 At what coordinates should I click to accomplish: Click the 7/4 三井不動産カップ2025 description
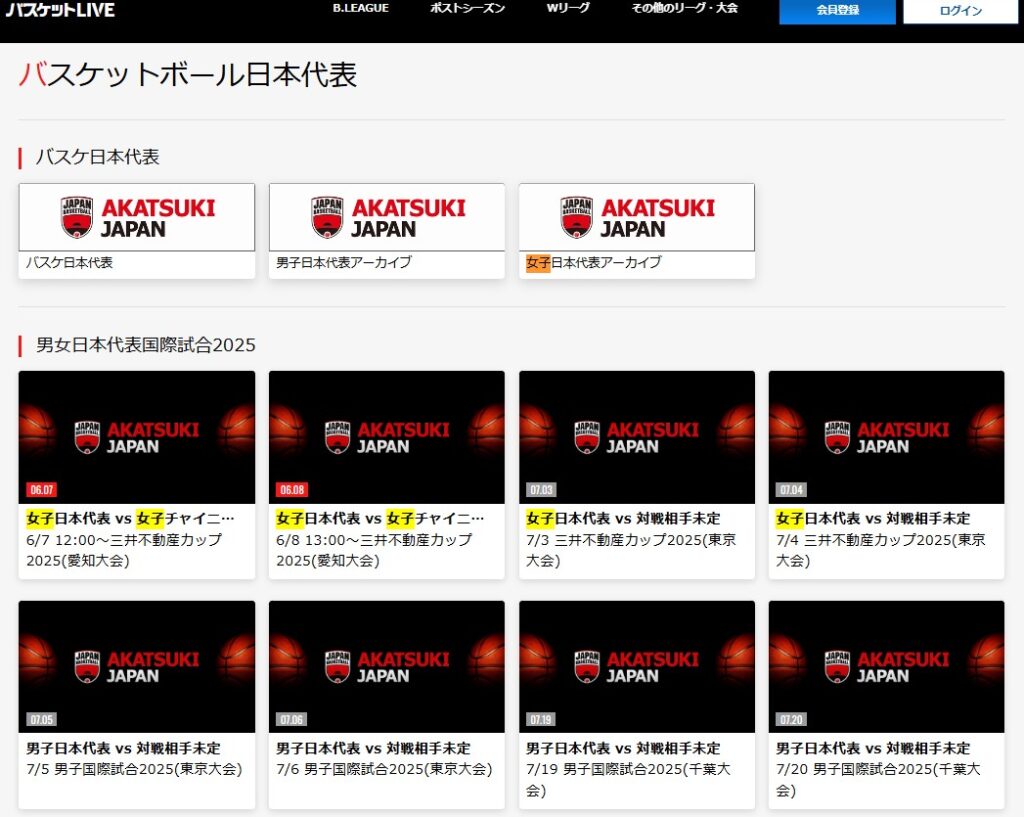click(x=881, y=550)
